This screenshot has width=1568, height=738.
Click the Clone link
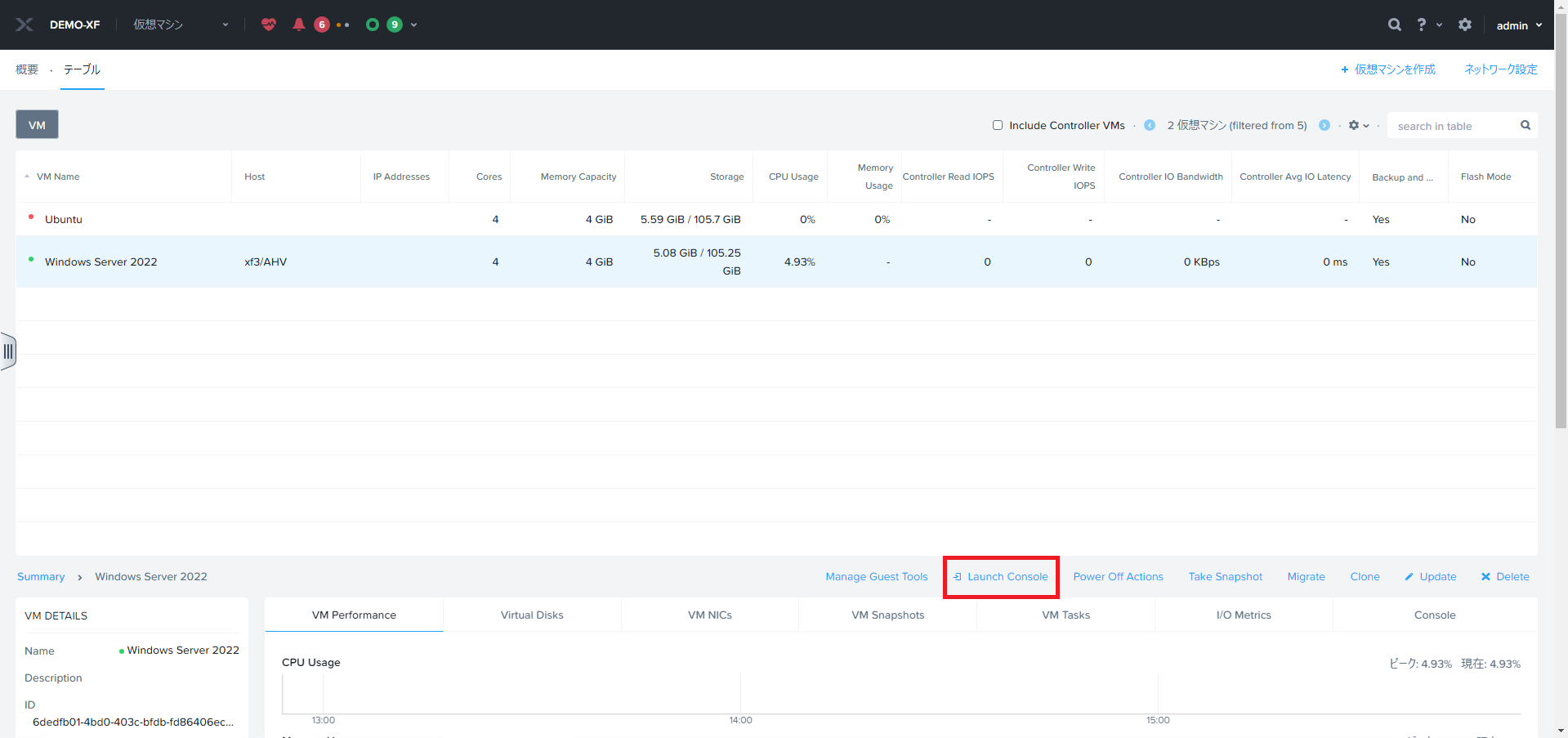[1365, 577]
